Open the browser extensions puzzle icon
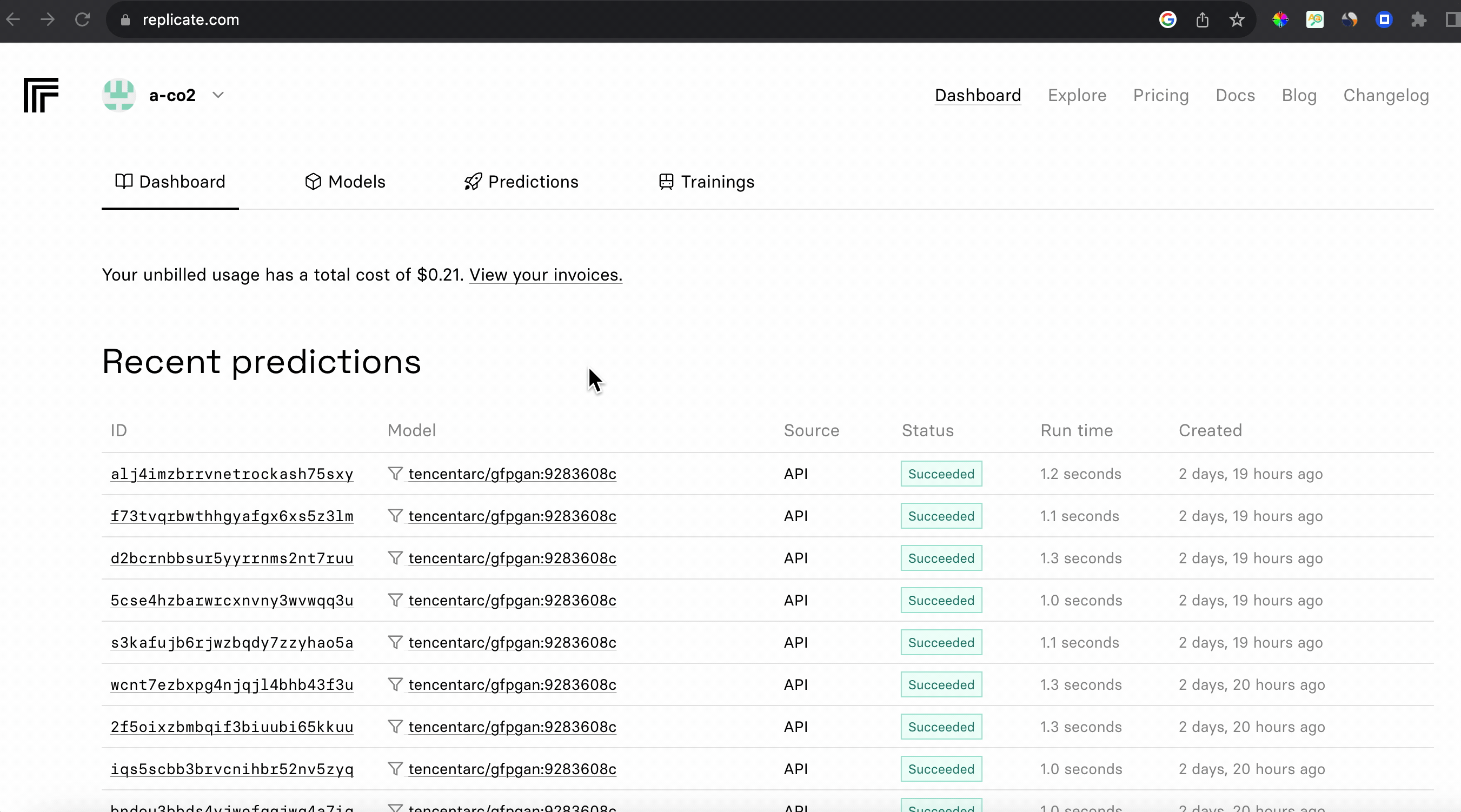The height and width of the screenshot is (812, 1461). (x=1418, y=20)
